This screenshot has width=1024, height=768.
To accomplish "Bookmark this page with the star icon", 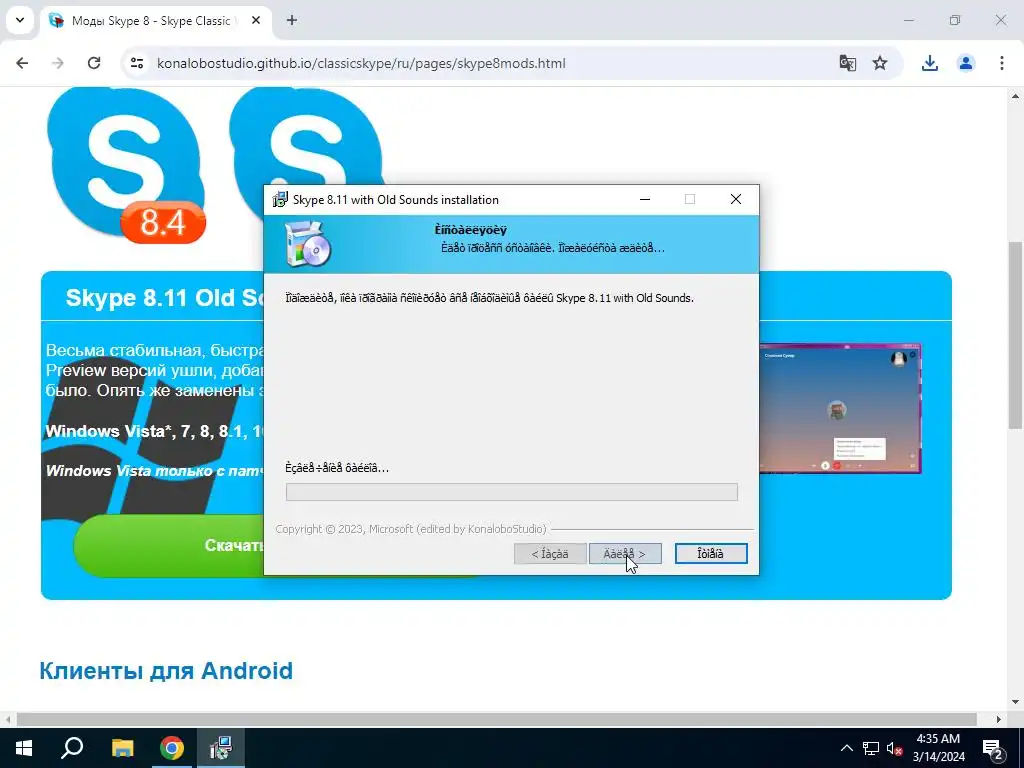I will pos(880,63).
